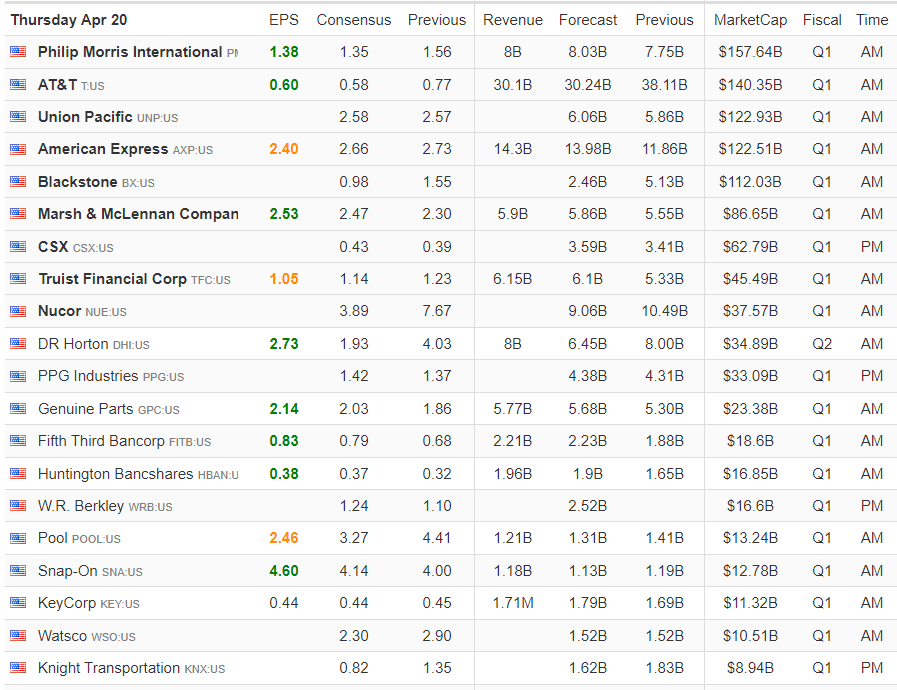Click the Revenue column header
This screenshot has height=690, width=897.
tap(513, 20)
